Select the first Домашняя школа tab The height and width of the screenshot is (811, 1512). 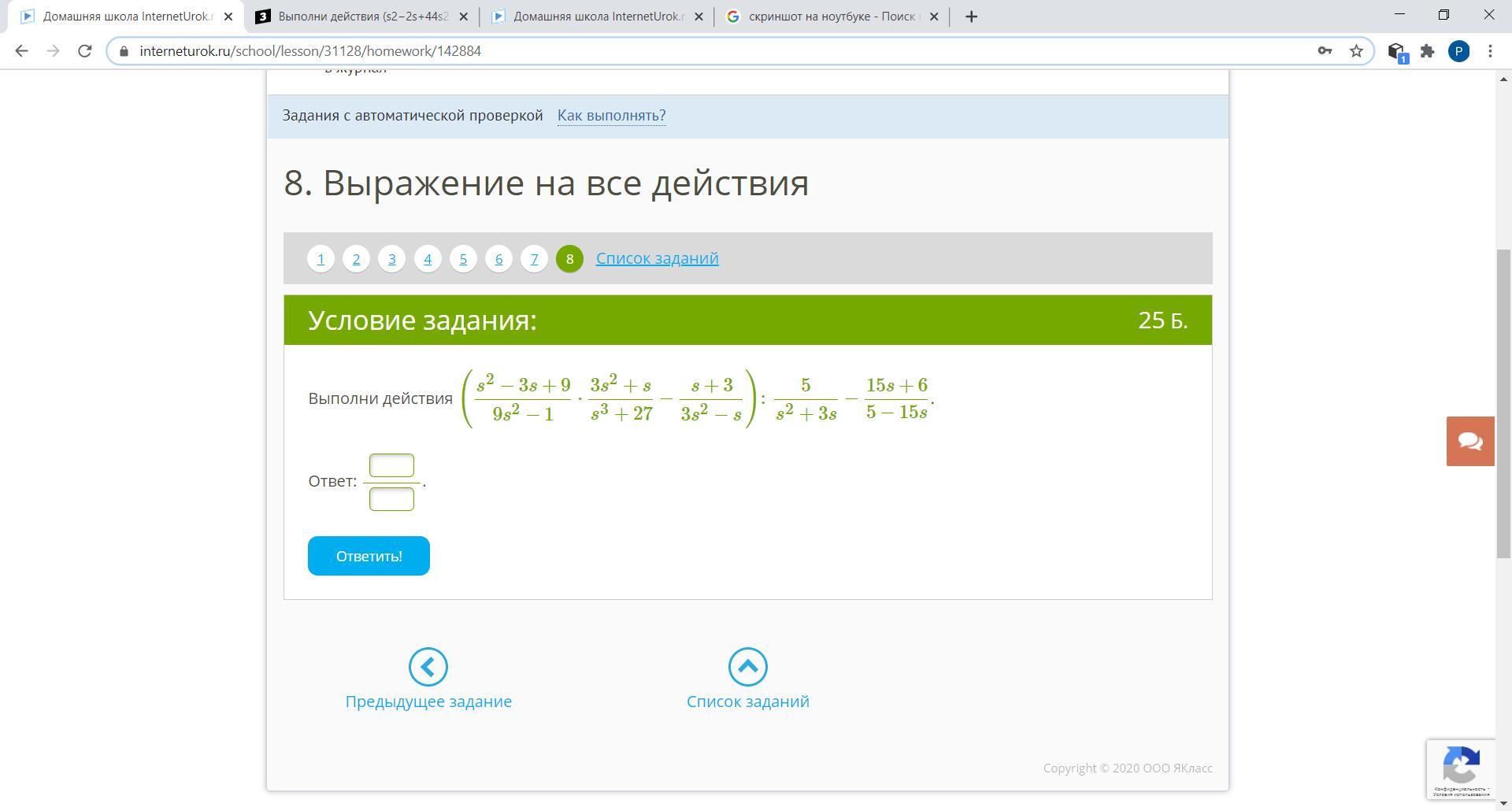pyautogui.click(x=128, y=17)
